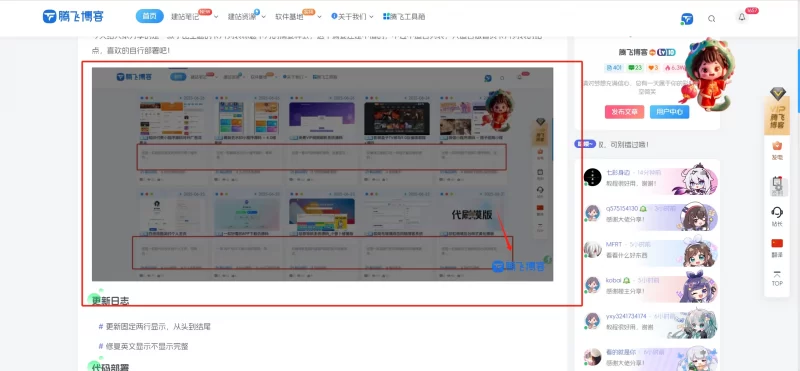
Task: Expand the 建站笔记 dropdown chevron
Action: pos(216,17)
